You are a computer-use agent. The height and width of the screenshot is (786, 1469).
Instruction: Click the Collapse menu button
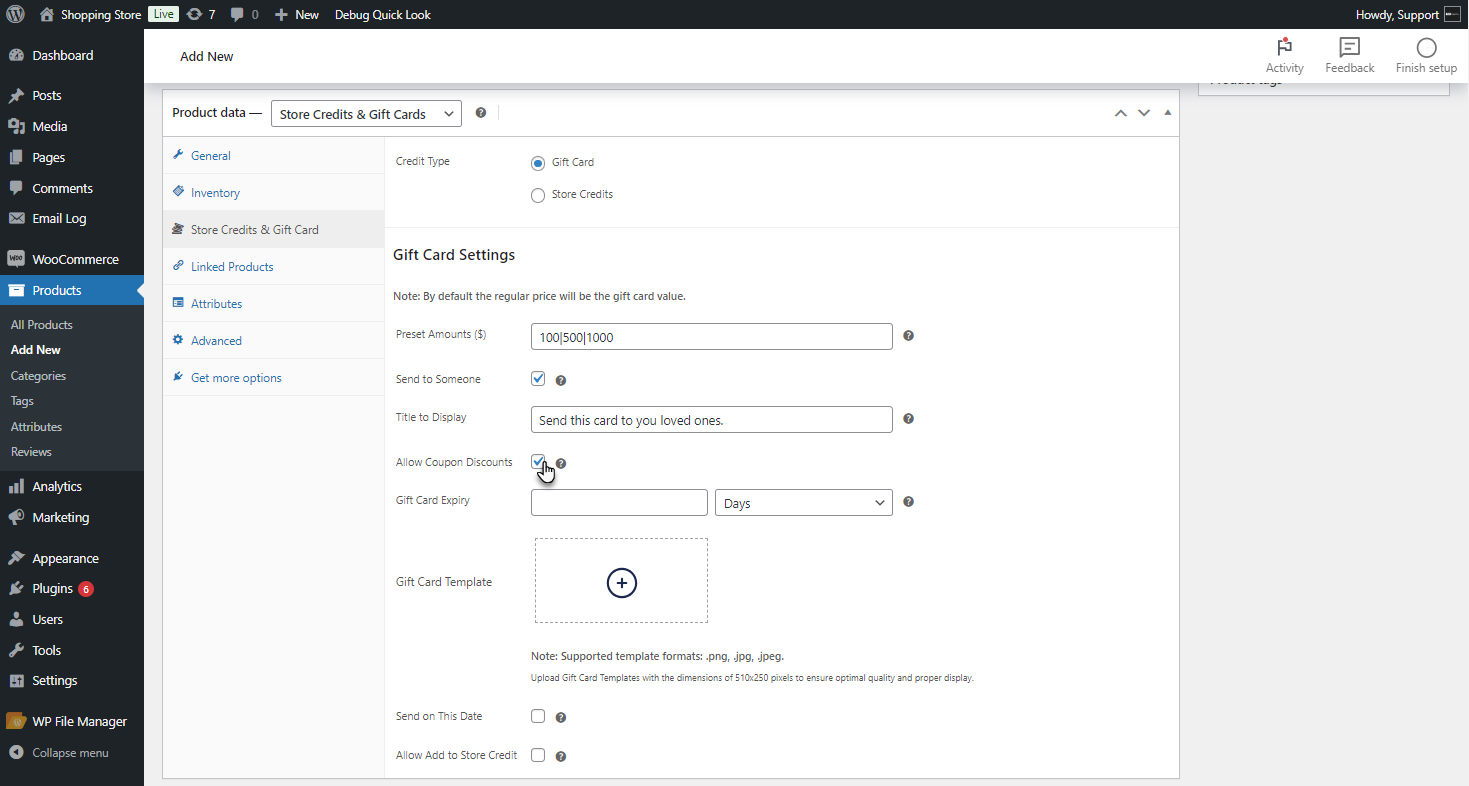72,752
